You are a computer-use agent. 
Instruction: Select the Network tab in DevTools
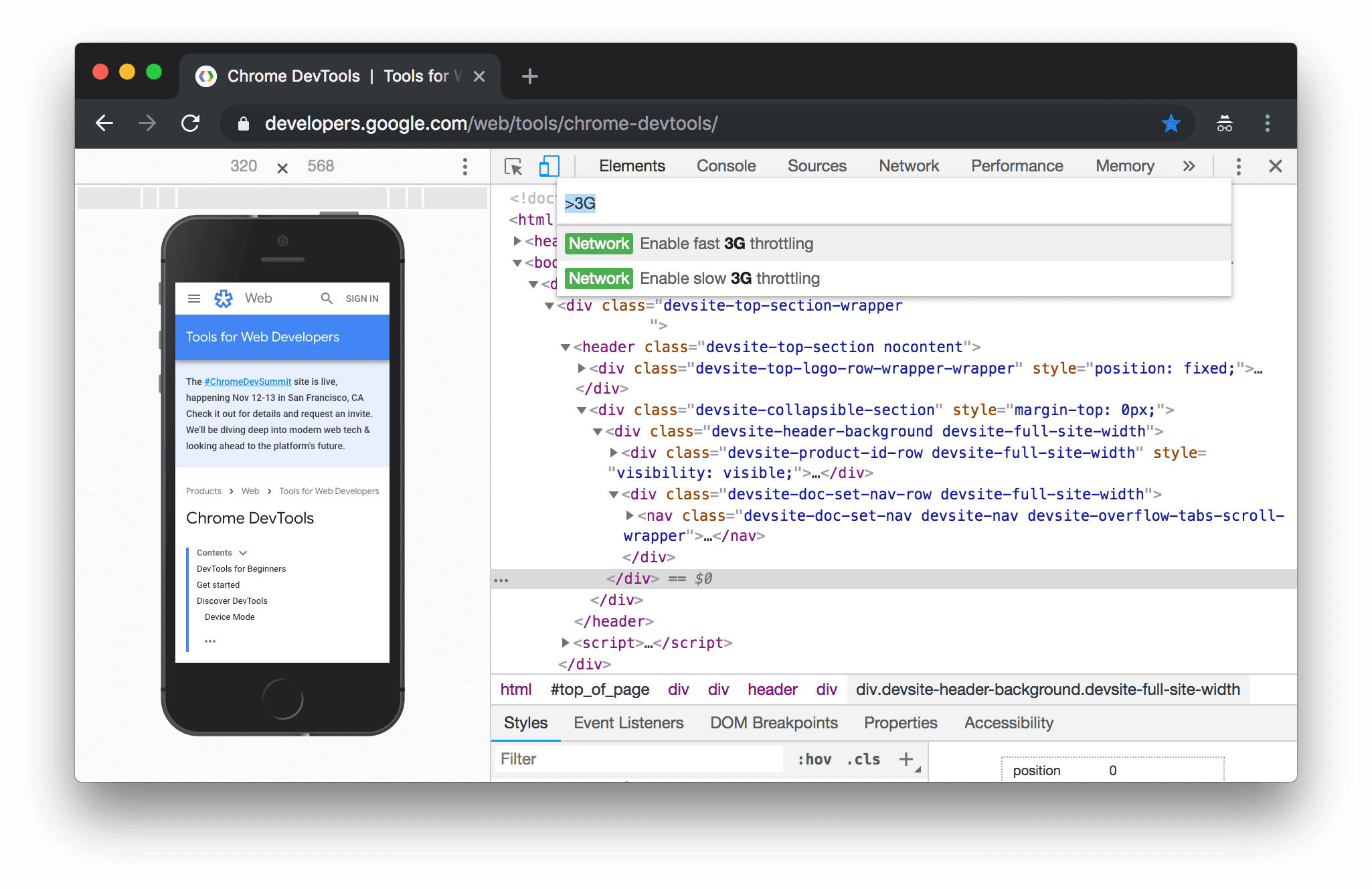pyautogui.click(x=908, y=165)
